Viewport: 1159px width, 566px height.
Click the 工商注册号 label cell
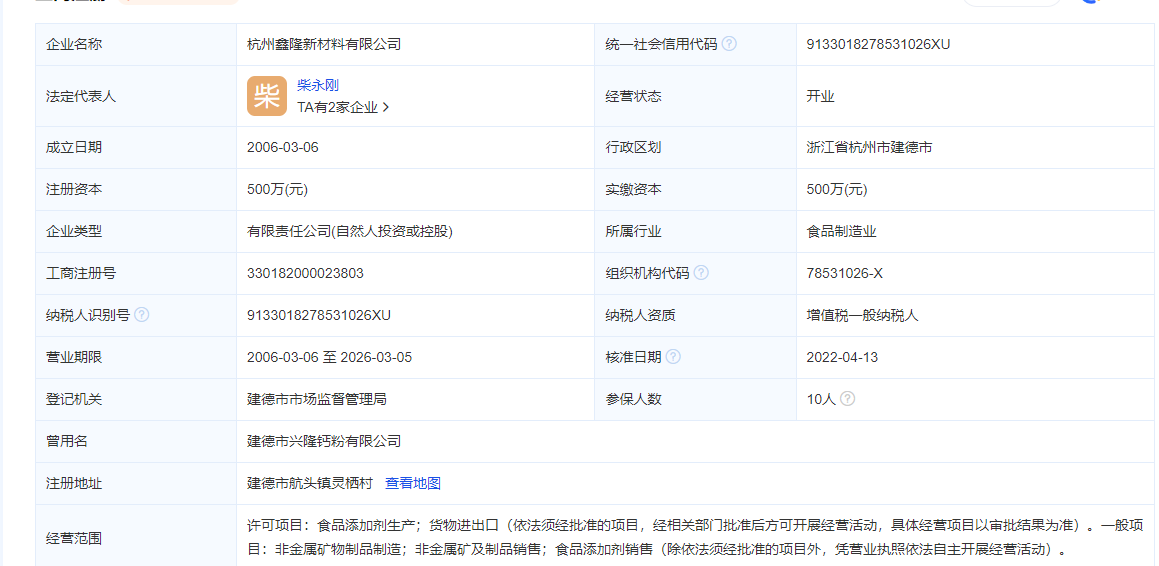[x=136, y=273]
